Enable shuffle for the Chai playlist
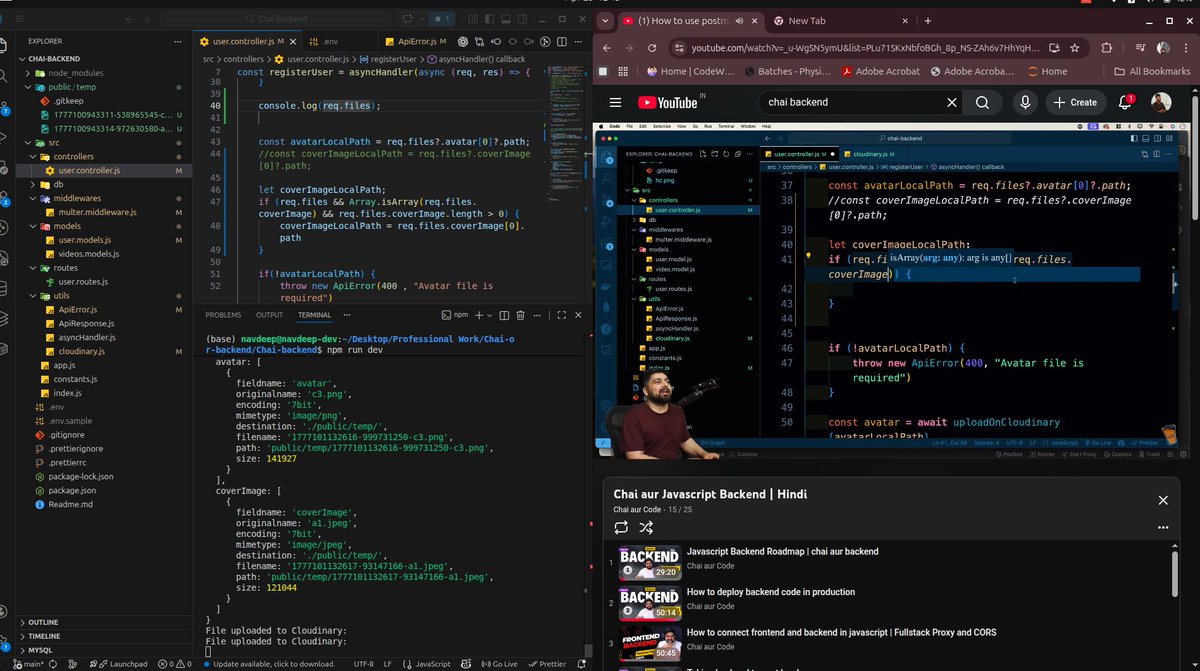Image resolution: width=1200 pixels, height=671 pixels. [645, 527]
